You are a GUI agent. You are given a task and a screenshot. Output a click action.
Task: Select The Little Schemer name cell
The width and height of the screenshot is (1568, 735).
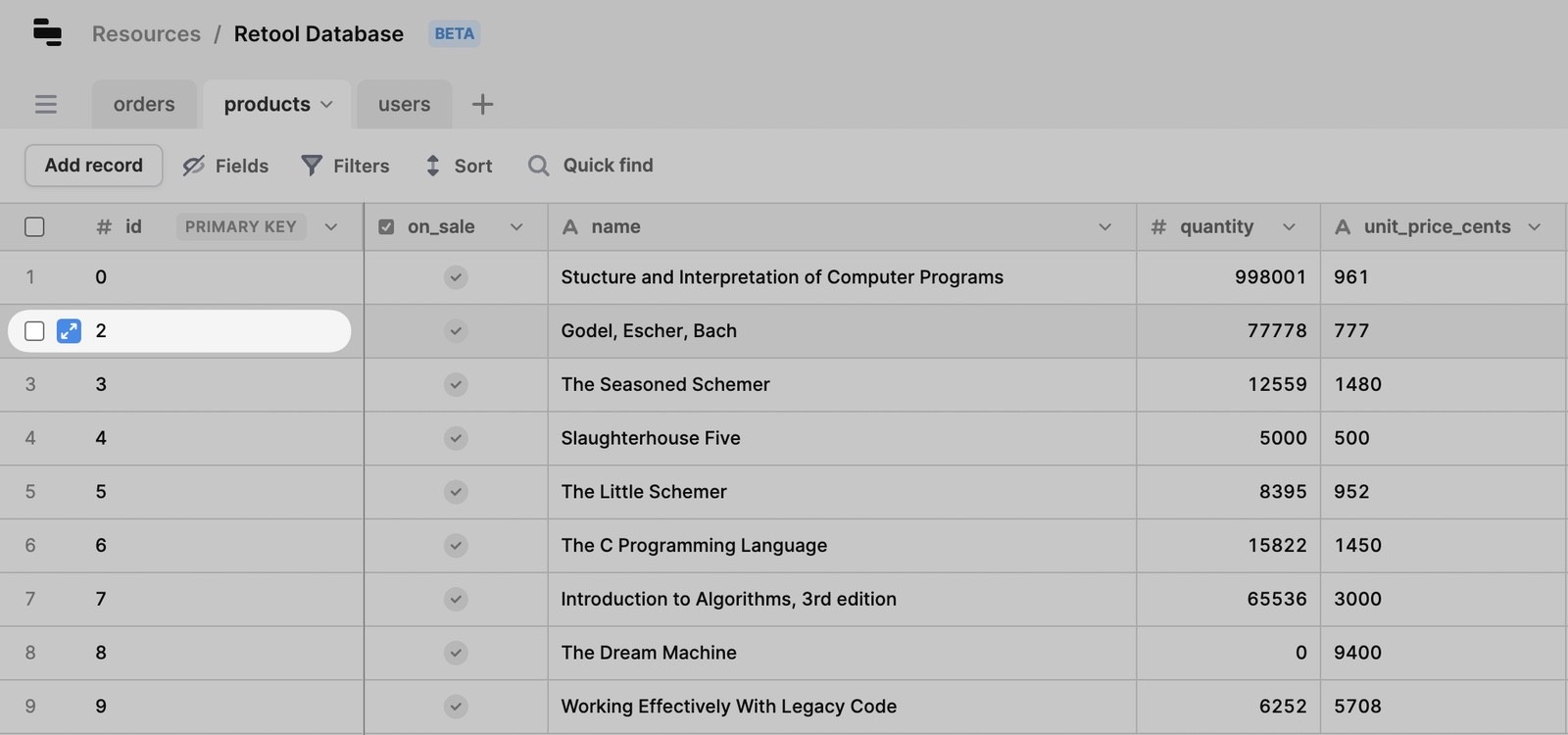pos(842,492)
